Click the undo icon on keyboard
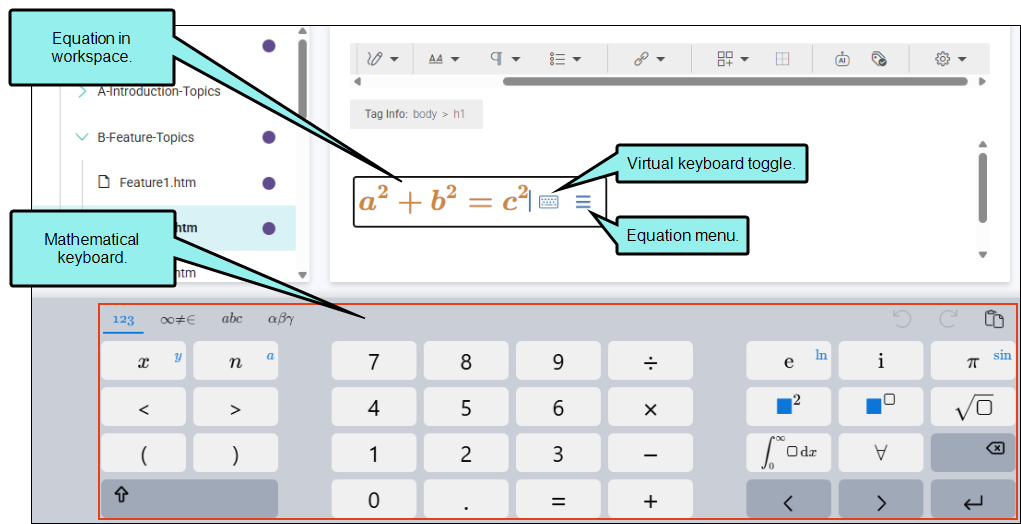 point(901,319)
